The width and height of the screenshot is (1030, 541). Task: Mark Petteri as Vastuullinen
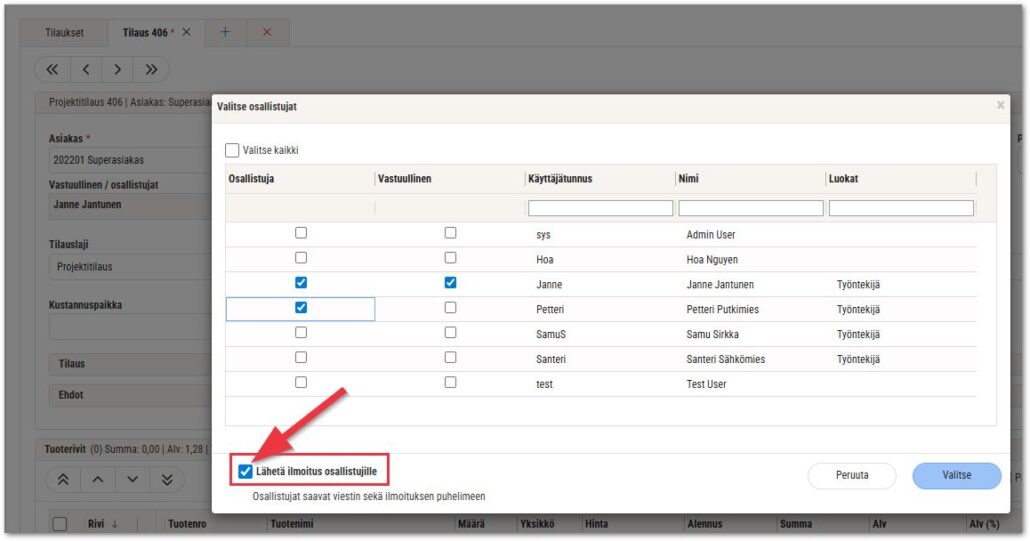[450, 309]
